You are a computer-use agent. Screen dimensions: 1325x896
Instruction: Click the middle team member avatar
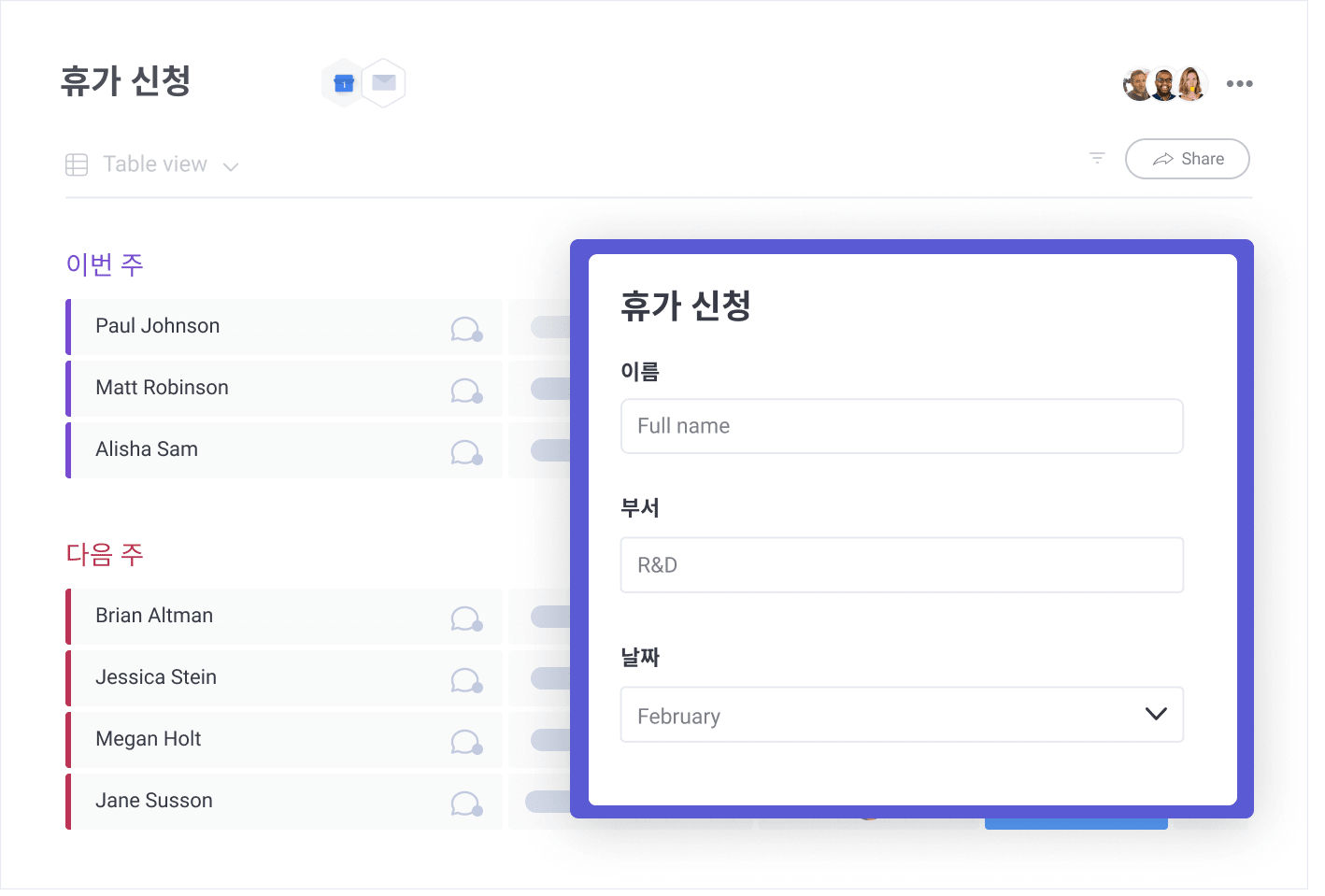1164,84
